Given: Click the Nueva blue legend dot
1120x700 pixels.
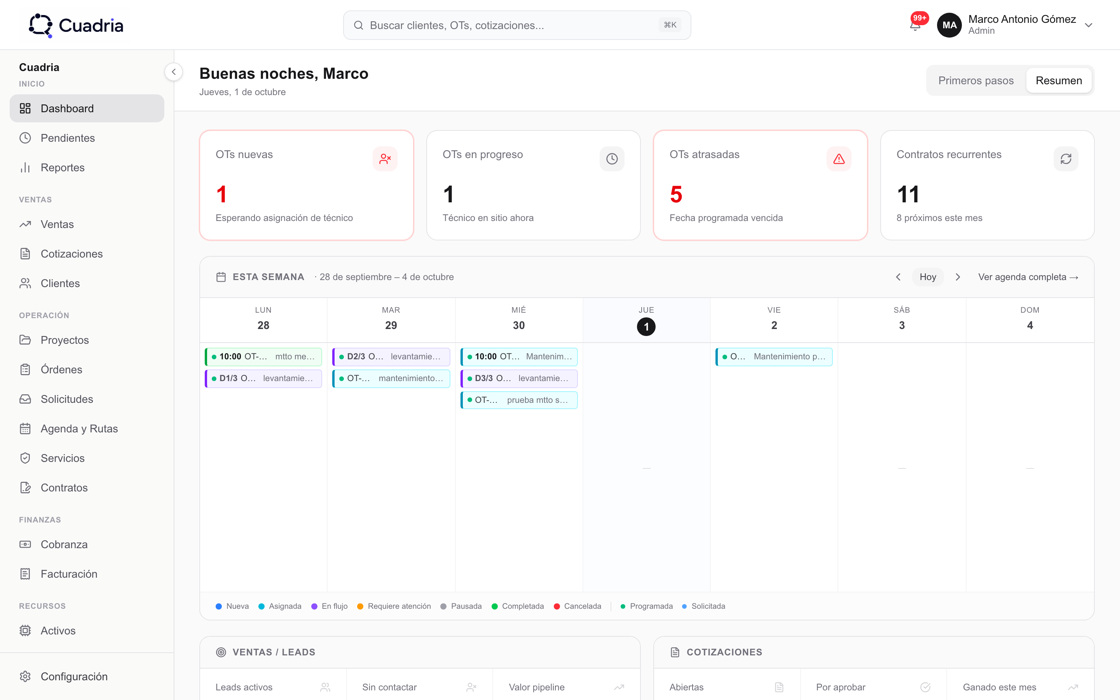Looking at the screenshot, I should click(x=219, y=606).
